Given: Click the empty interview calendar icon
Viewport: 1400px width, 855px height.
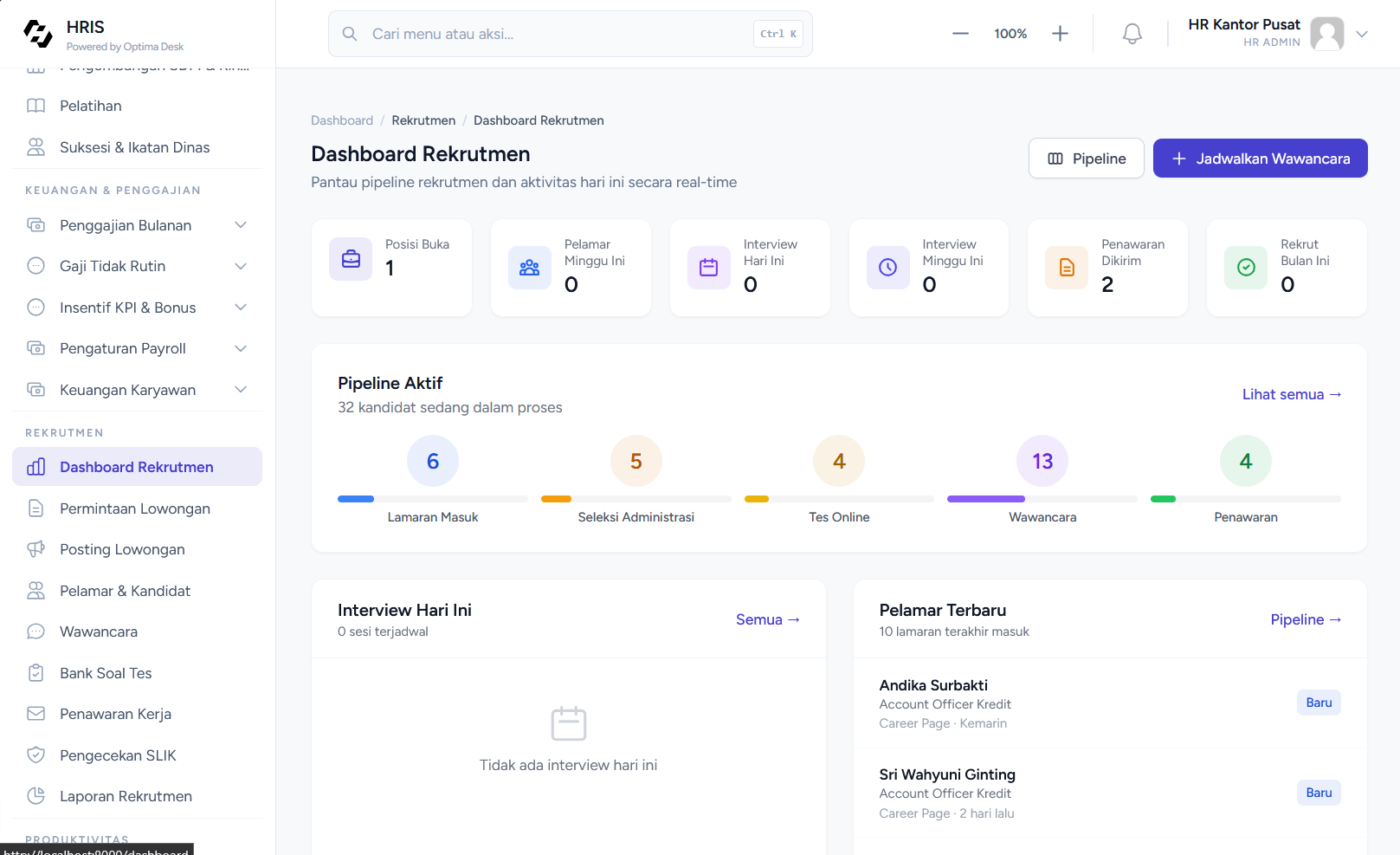Looking at the screenshot, I should tap(569, 723).
